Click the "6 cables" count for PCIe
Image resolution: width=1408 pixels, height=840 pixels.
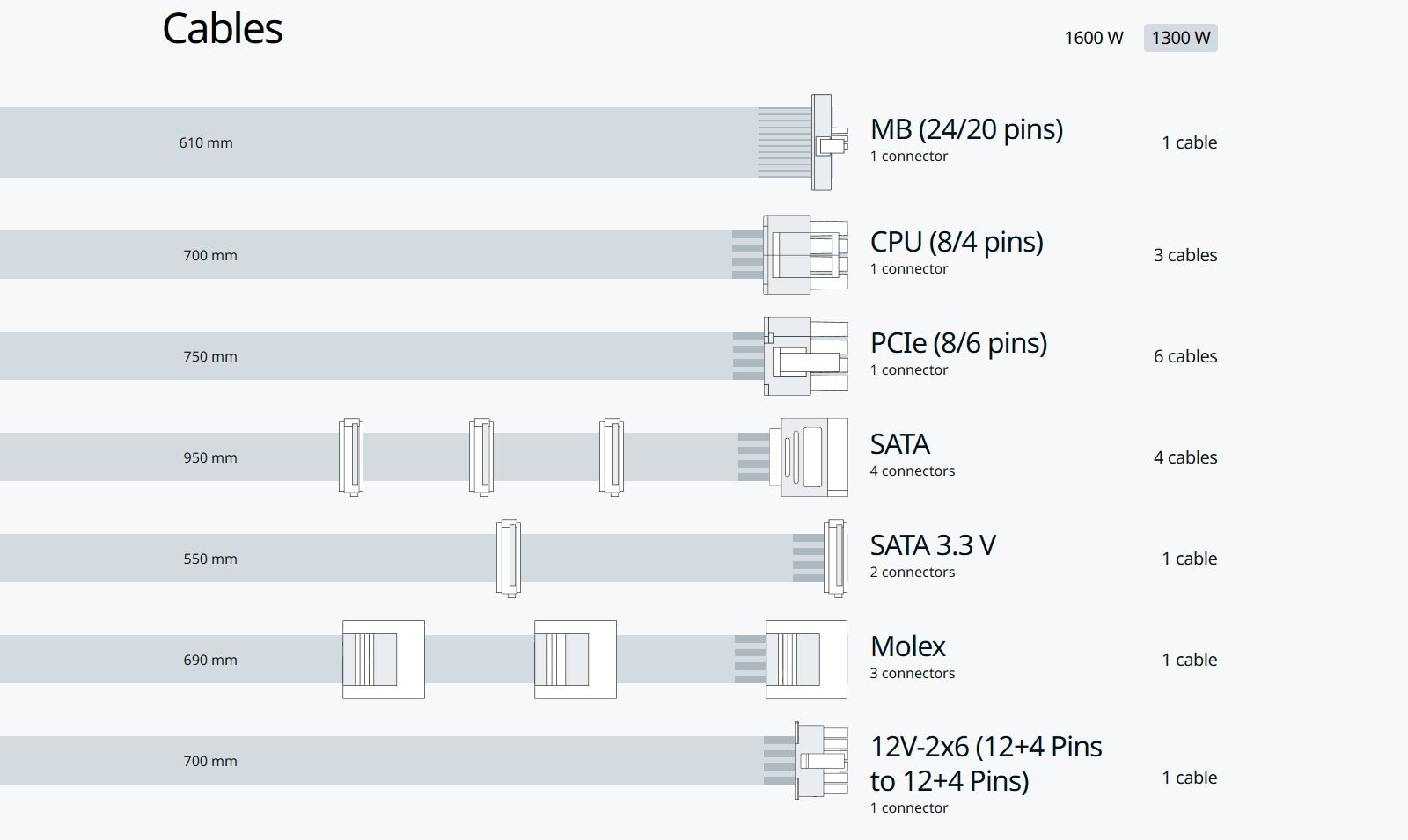pyautogui.click(x=1185, y=356)
